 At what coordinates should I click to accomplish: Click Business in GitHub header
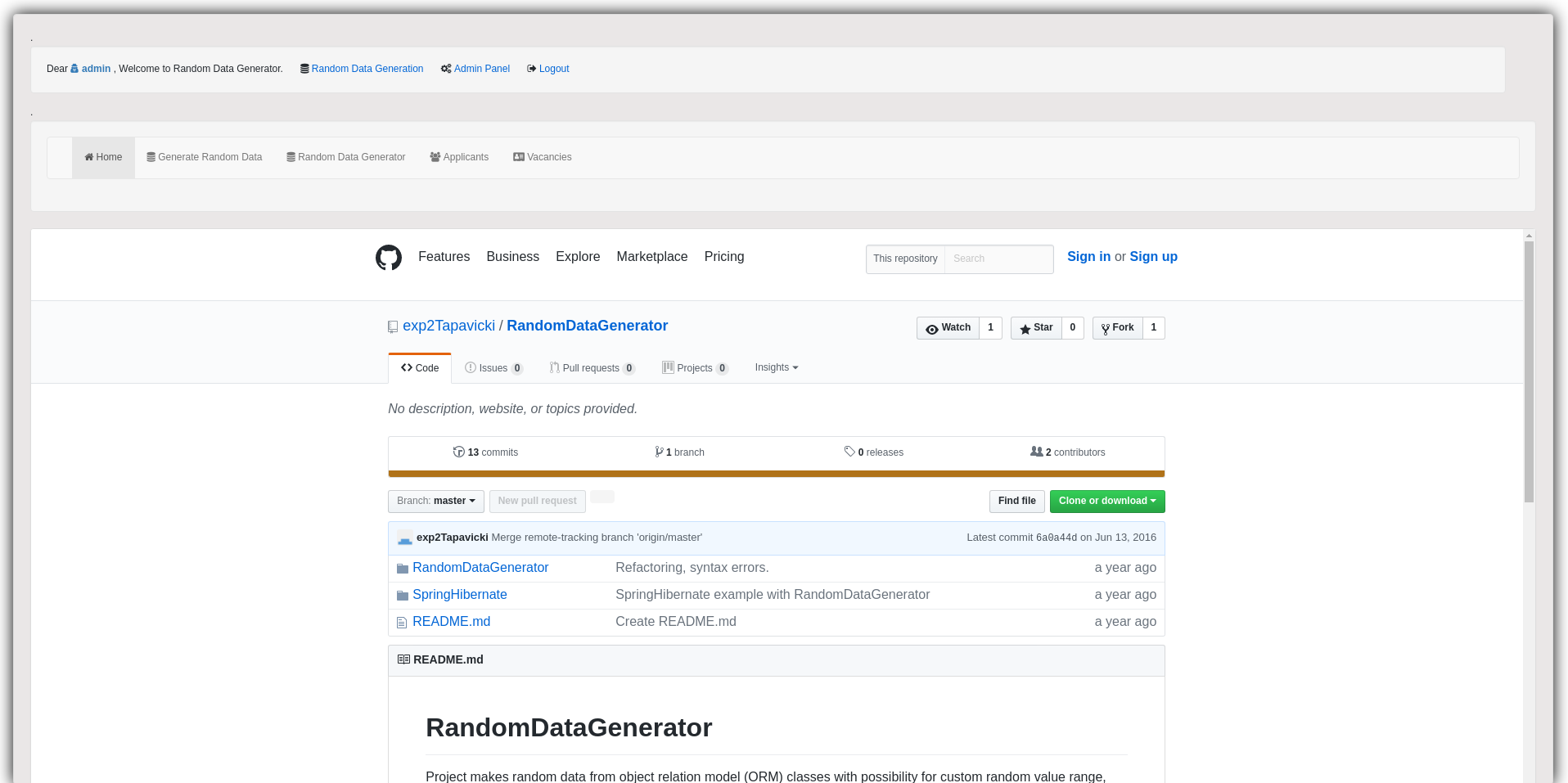pyautogui.click(x=513, y=257)
